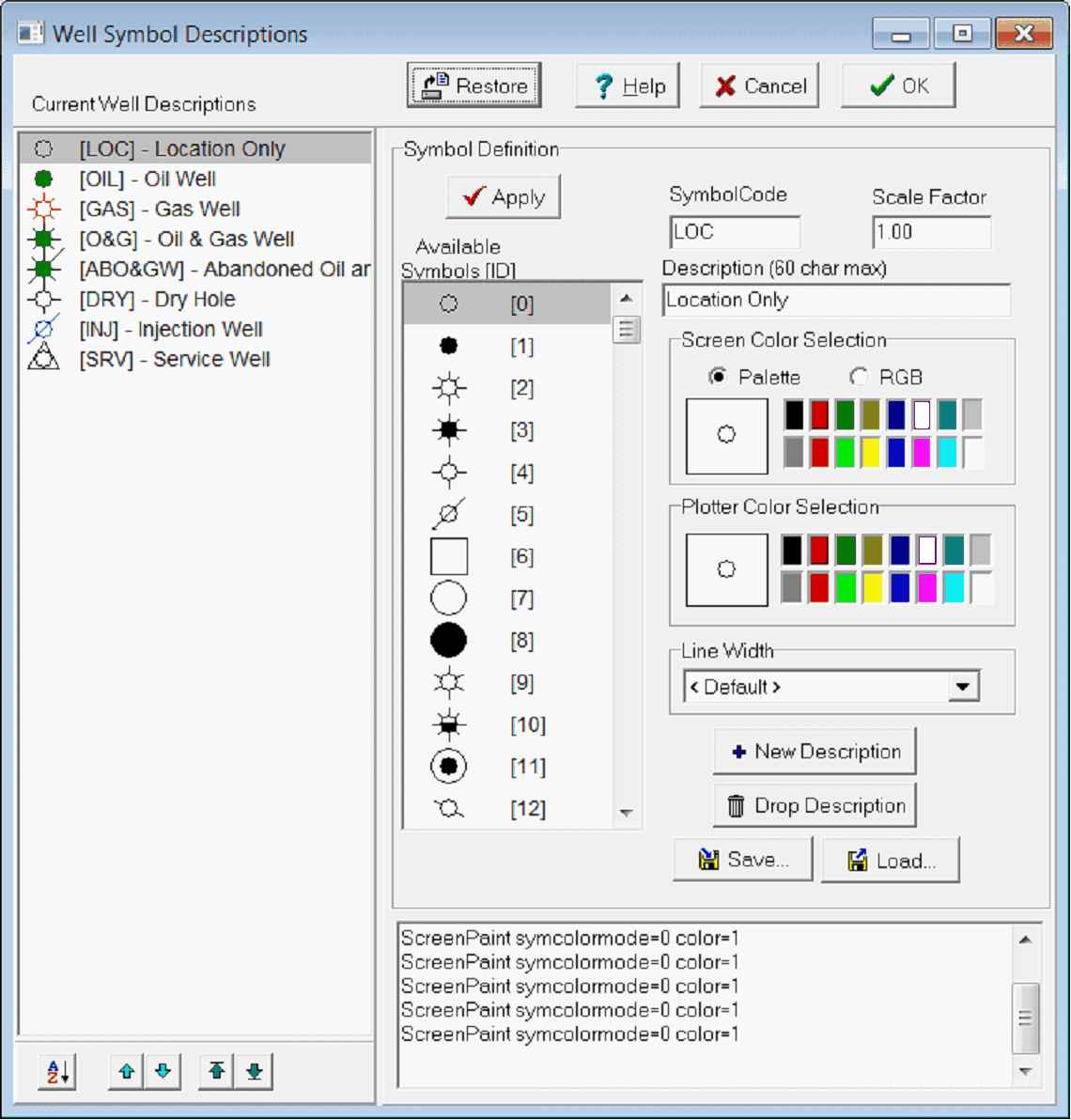Click log panel scroll up arrow

[x=1025, y=940]
